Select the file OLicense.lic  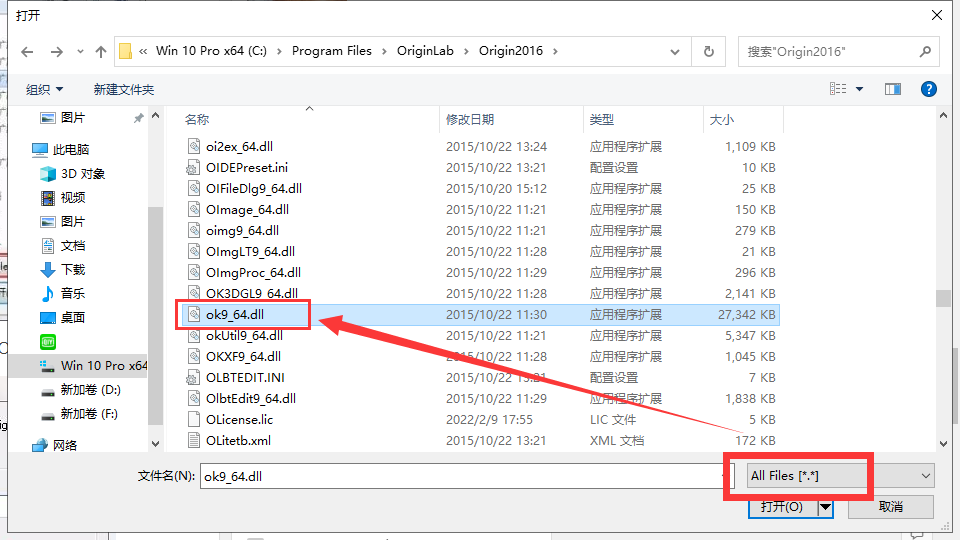(239, 419)
